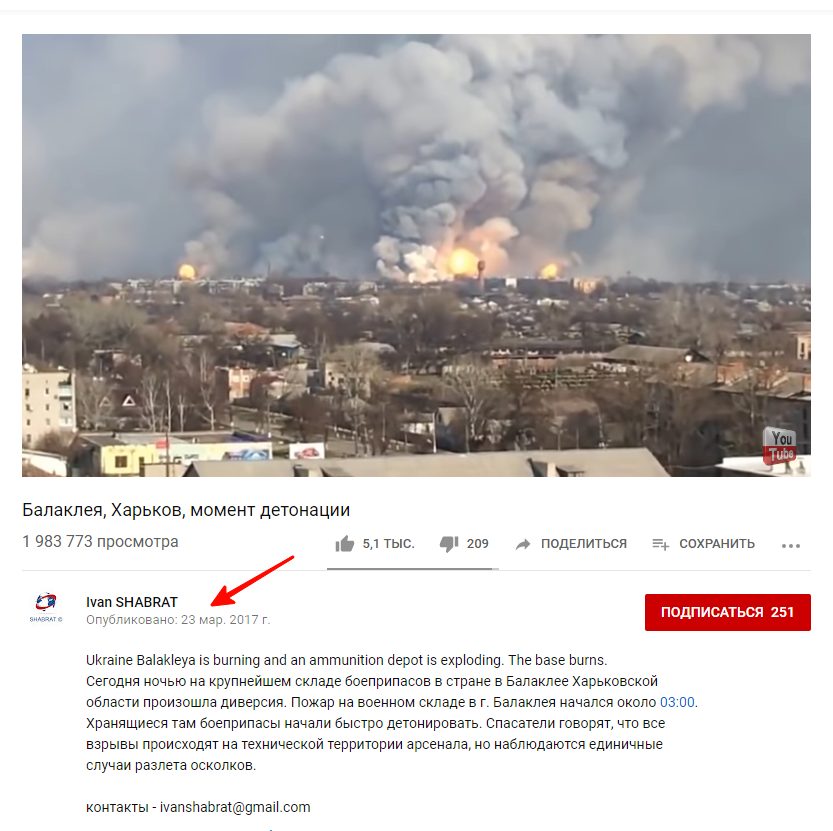The width and height of the screenshot is (833, 831).
Task: Click the YouTube logo watermark in video
Action: [x=780, y=446]
